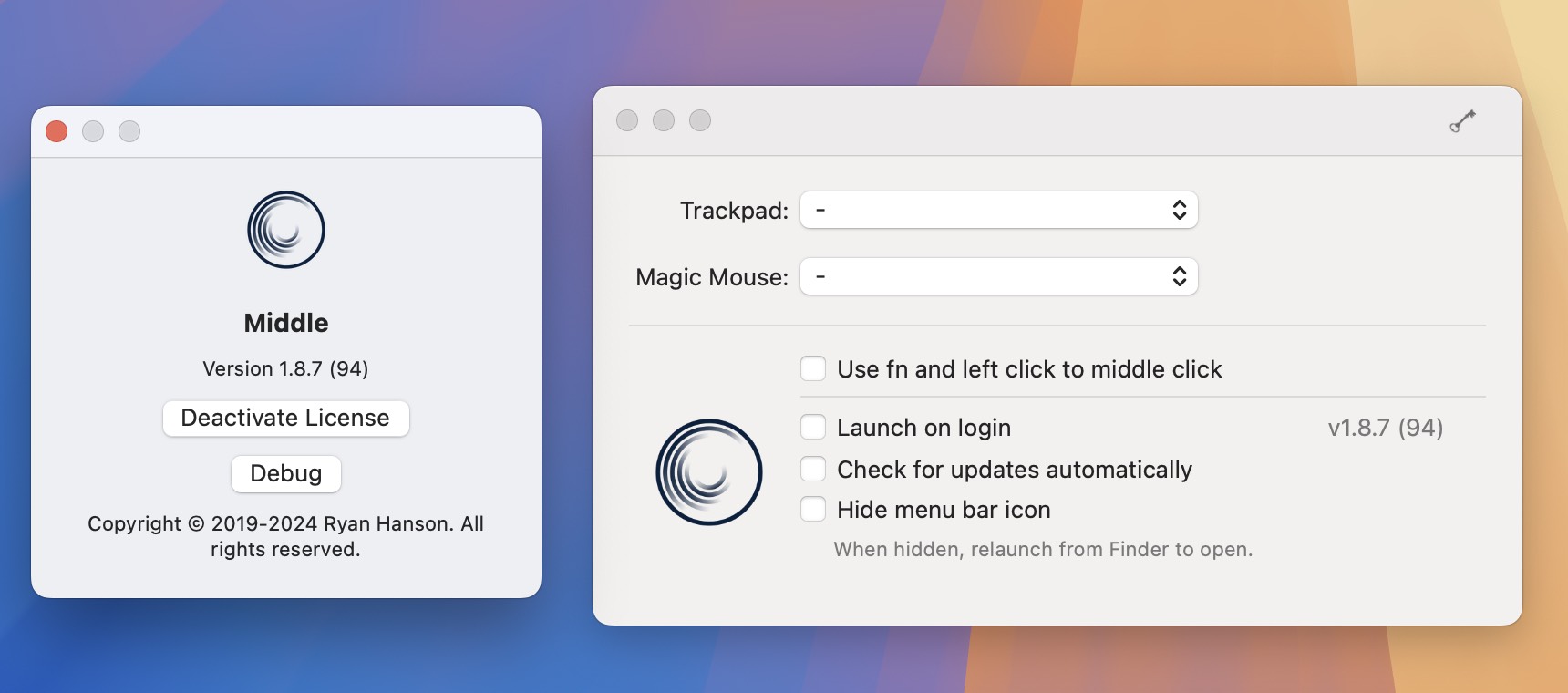
Task: Close the About Middle window
Action: pyautogui.click(x=57, y=131)
